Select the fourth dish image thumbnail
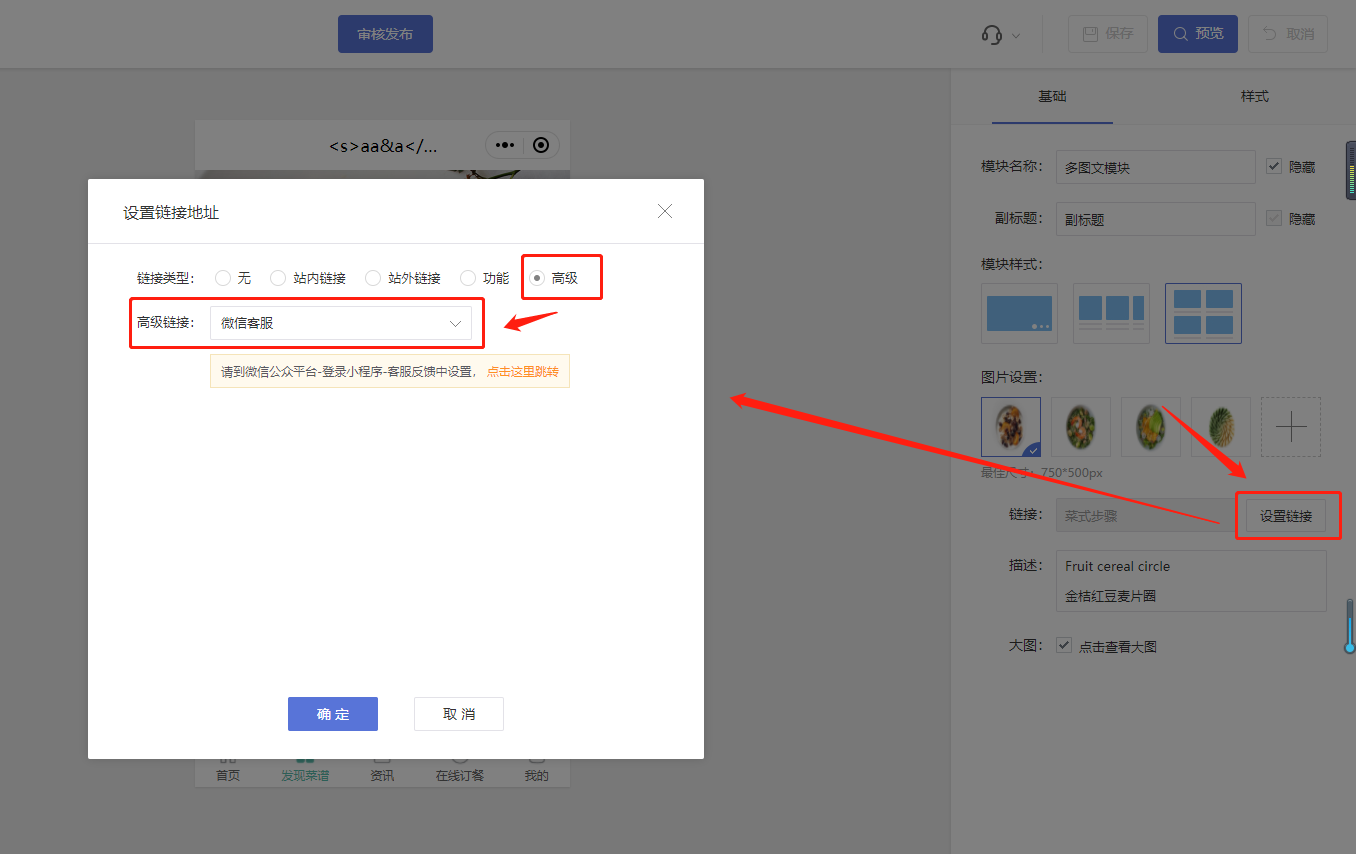The height and width of the screenshot is (854, 1356). point(1221,427)
